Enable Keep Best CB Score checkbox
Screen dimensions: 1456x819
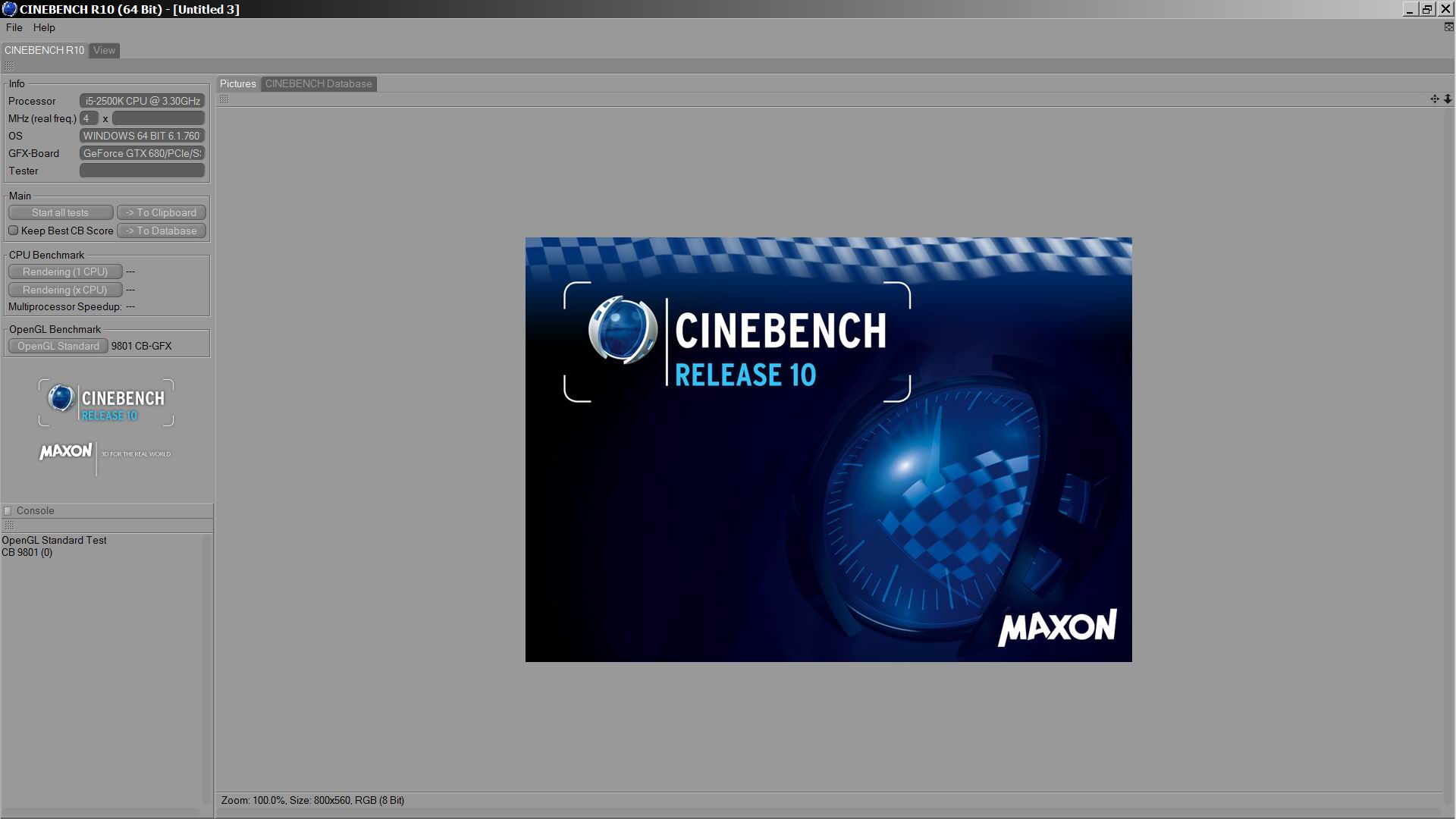pos(14,231)
